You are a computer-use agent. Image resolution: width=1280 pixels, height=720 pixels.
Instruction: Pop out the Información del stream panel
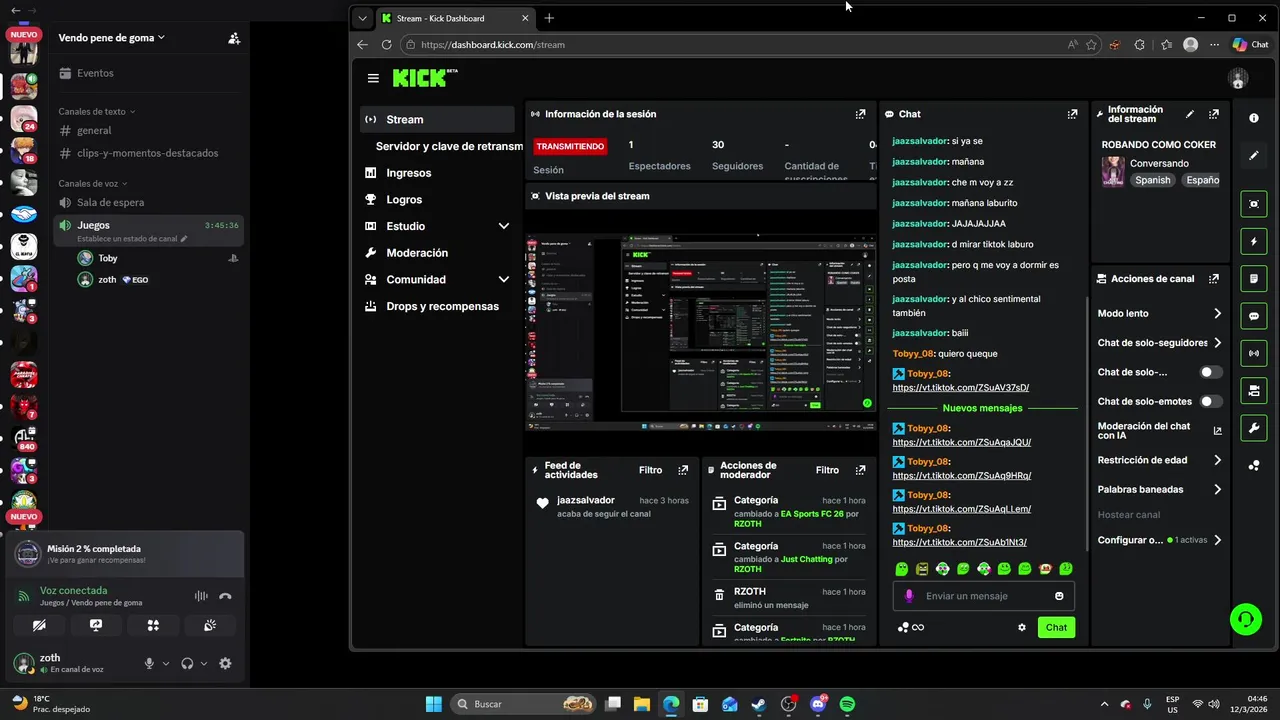(1214, 114)
